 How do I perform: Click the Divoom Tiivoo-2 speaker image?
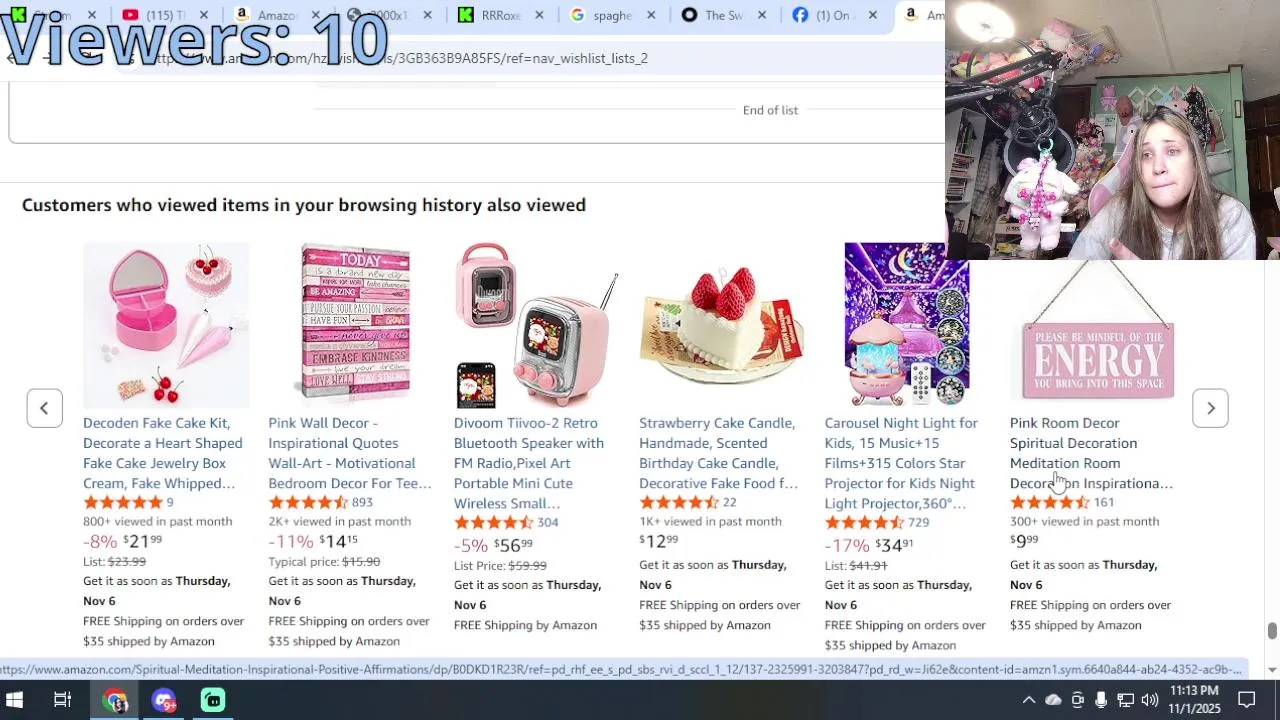point(536,324)
